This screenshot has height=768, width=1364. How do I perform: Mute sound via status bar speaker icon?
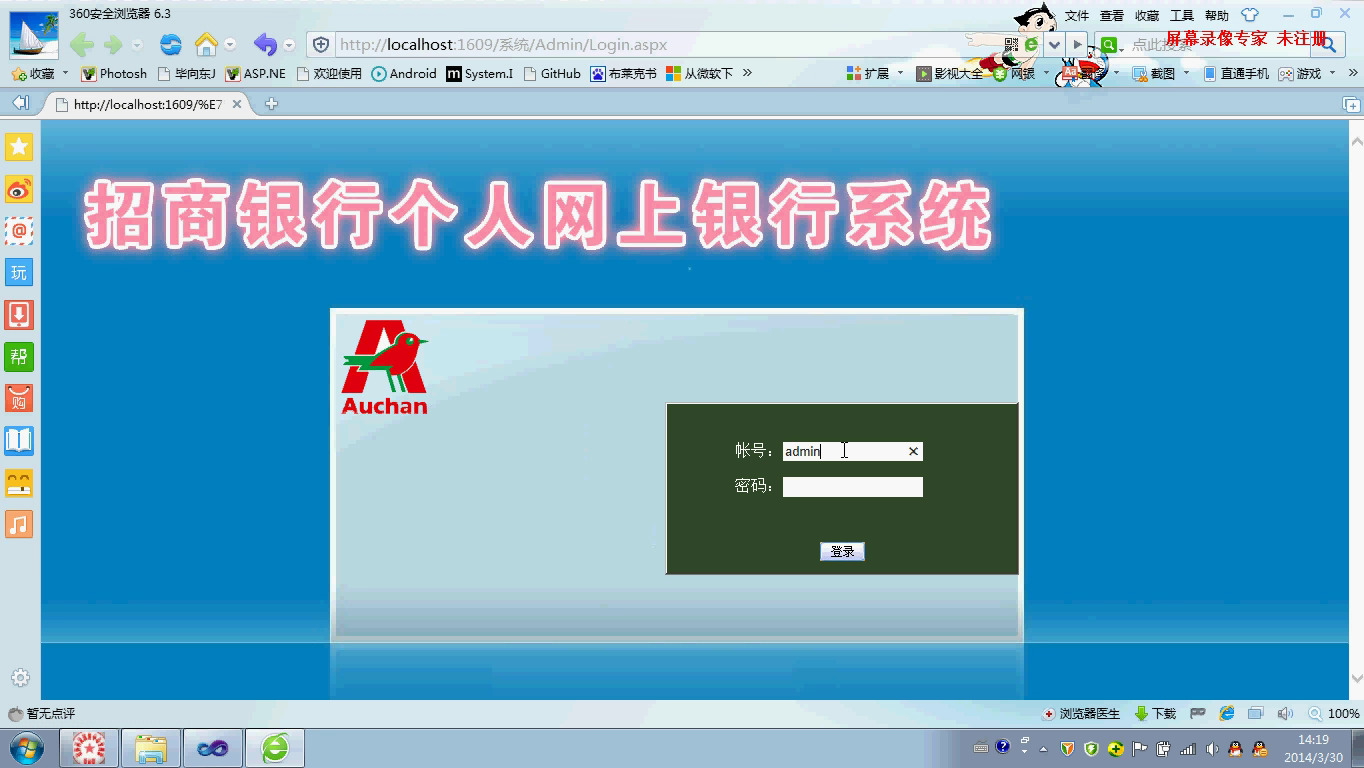[1285, 714]
